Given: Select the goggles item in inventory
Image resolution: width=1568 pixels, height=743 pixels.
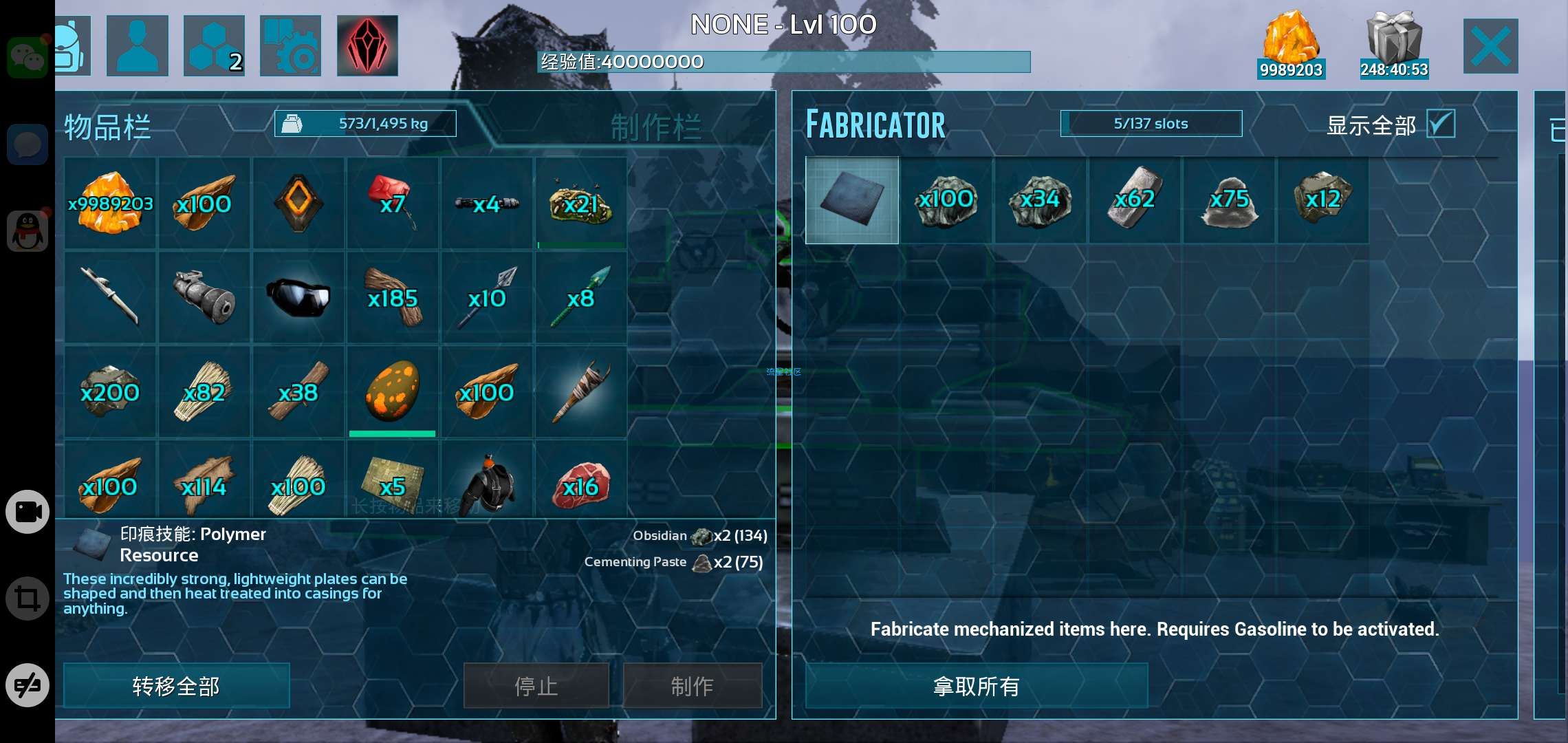Looking at the screenshot, I should tap(298, 297).
